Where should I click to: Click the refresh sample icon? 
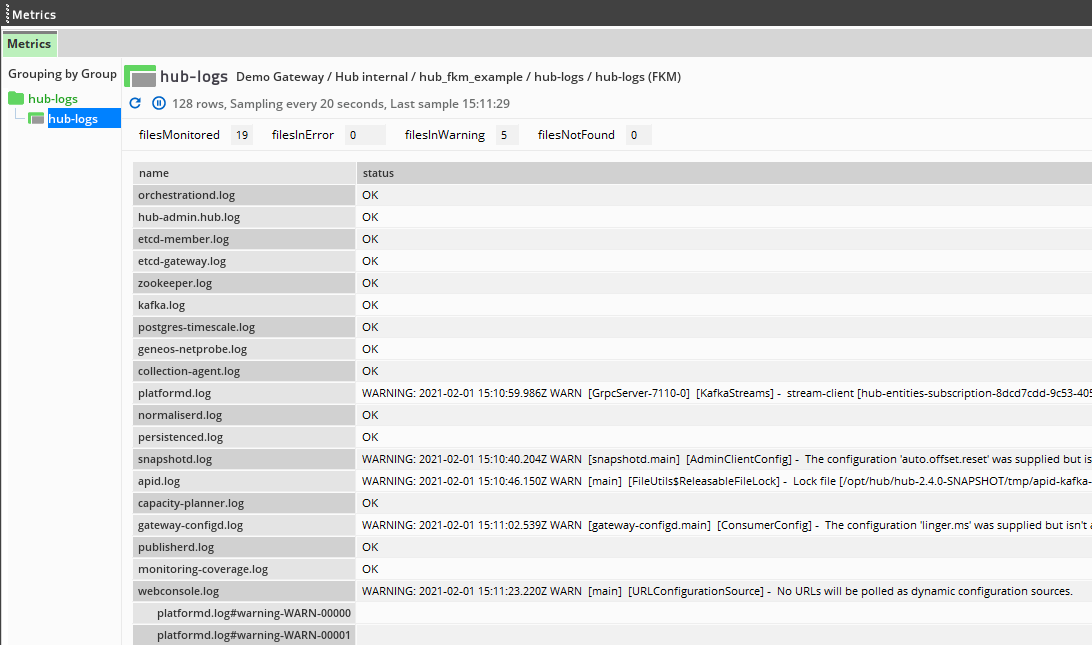pos(136,104)
